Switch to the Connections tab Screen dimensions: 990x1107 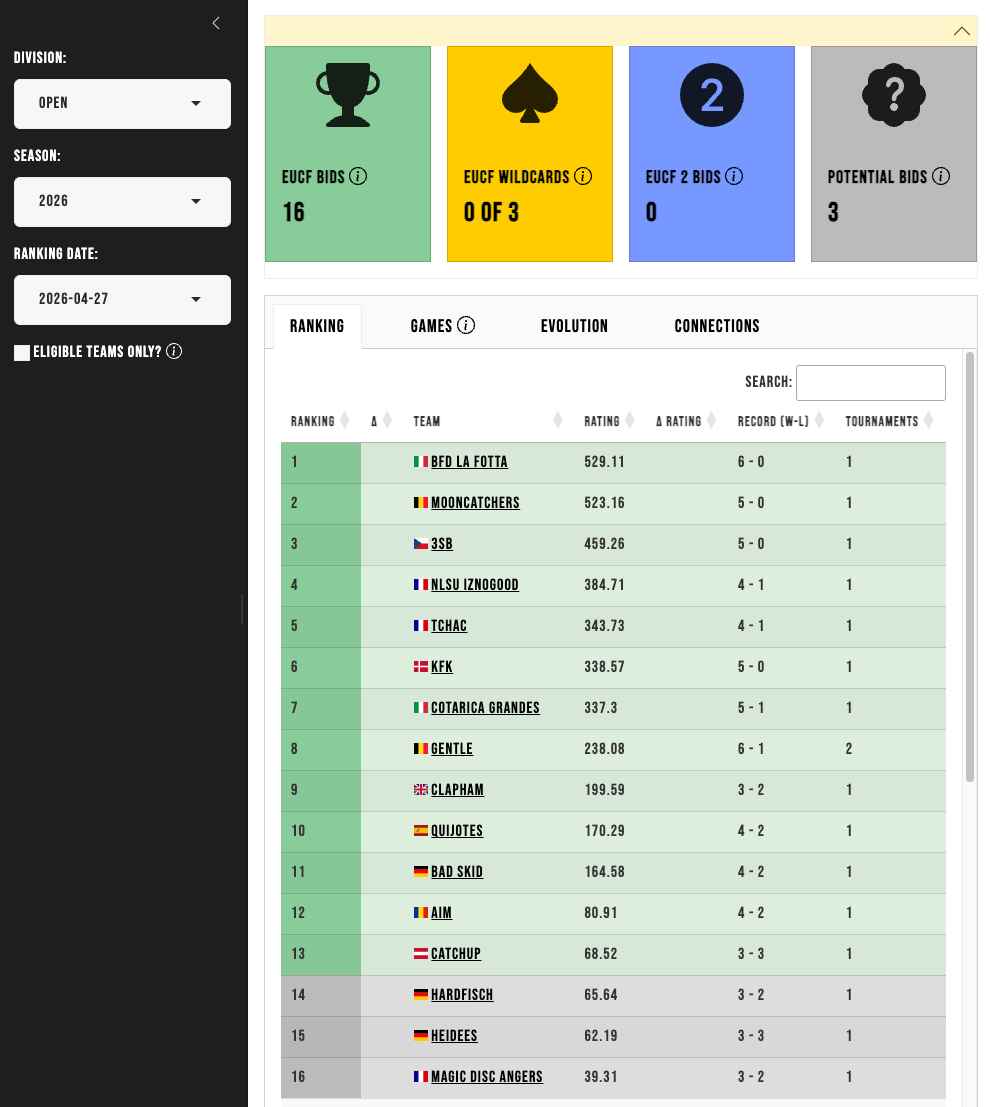[x=717, y=326]
